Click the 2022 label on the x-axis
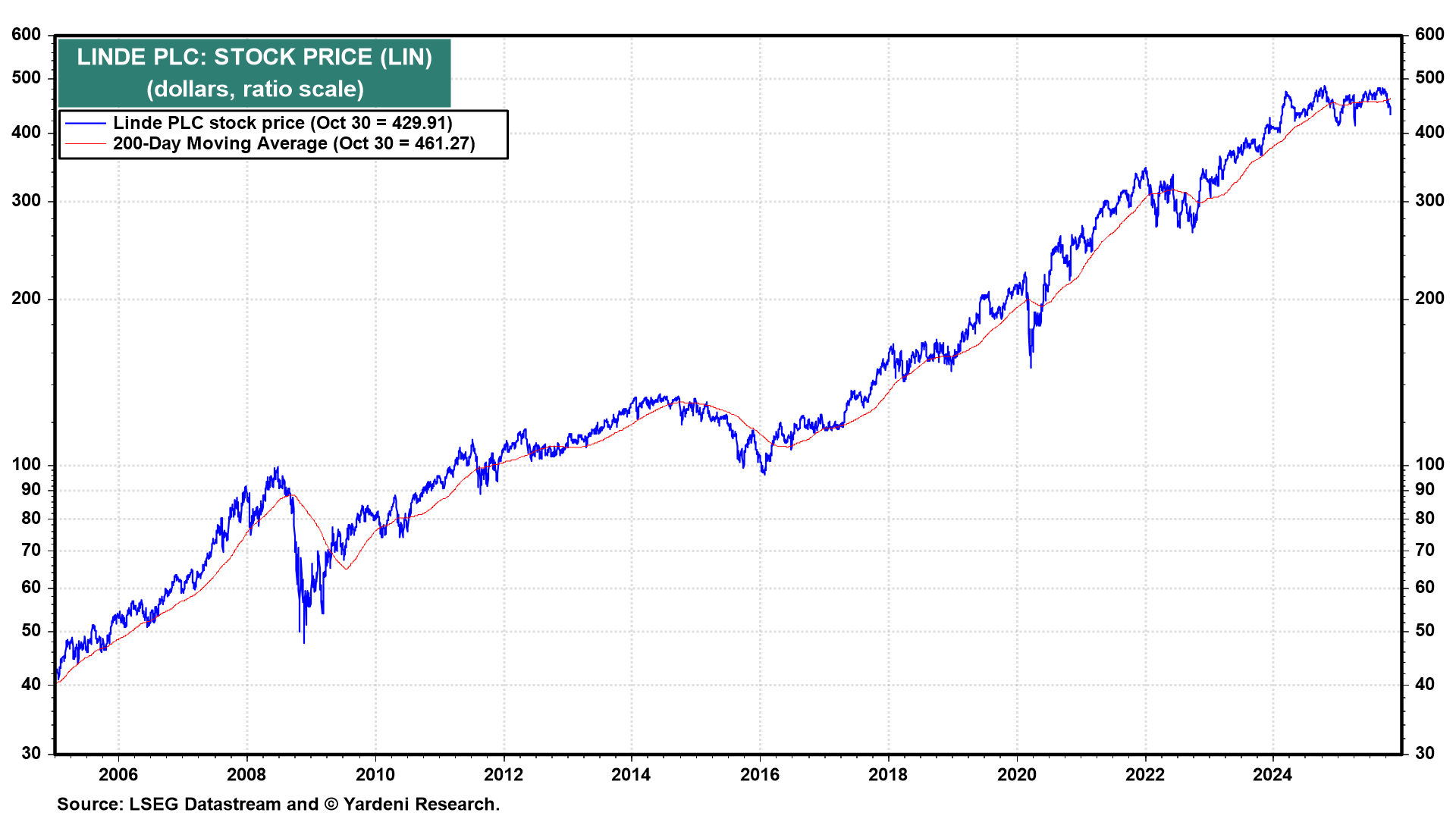Image resolution: width=1456 pixels, height=819 pixels. pos(1144,774)
